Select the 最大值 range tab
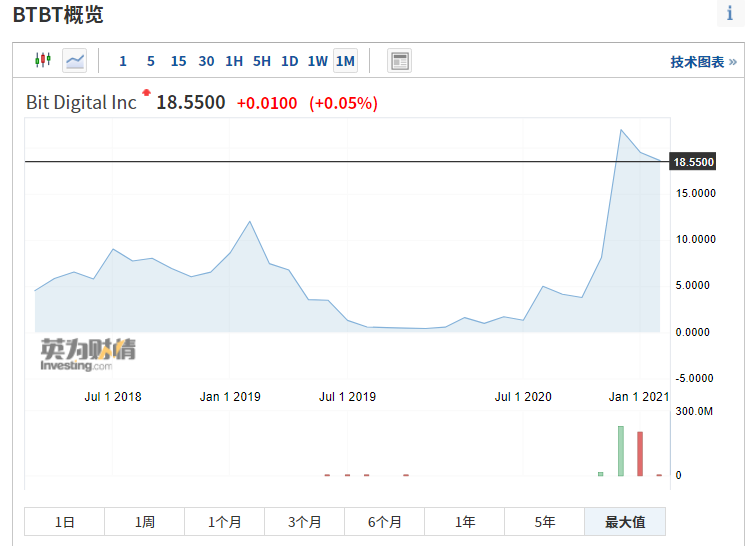 (x=625, y=522)
